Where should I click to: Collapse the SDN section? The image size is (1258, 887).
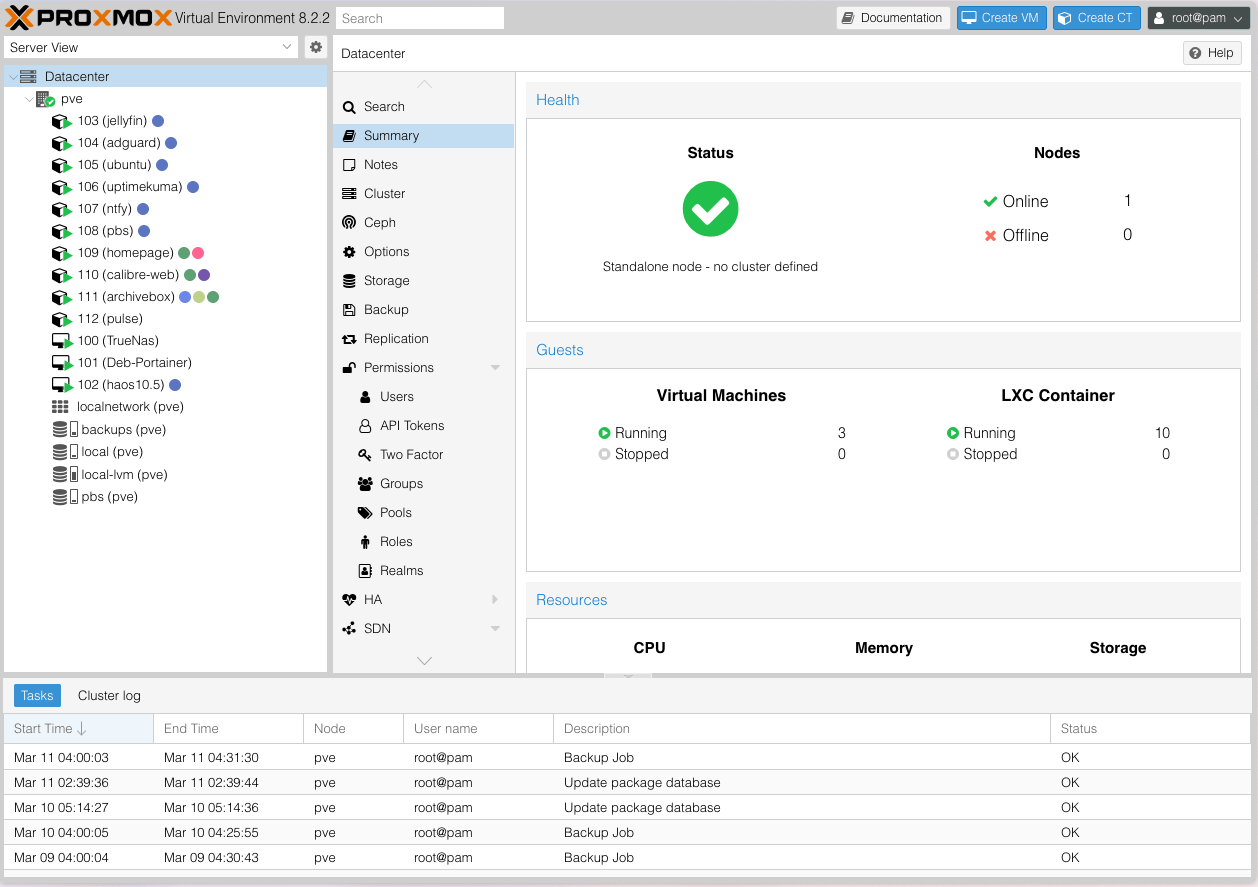[x=494, y=628]
